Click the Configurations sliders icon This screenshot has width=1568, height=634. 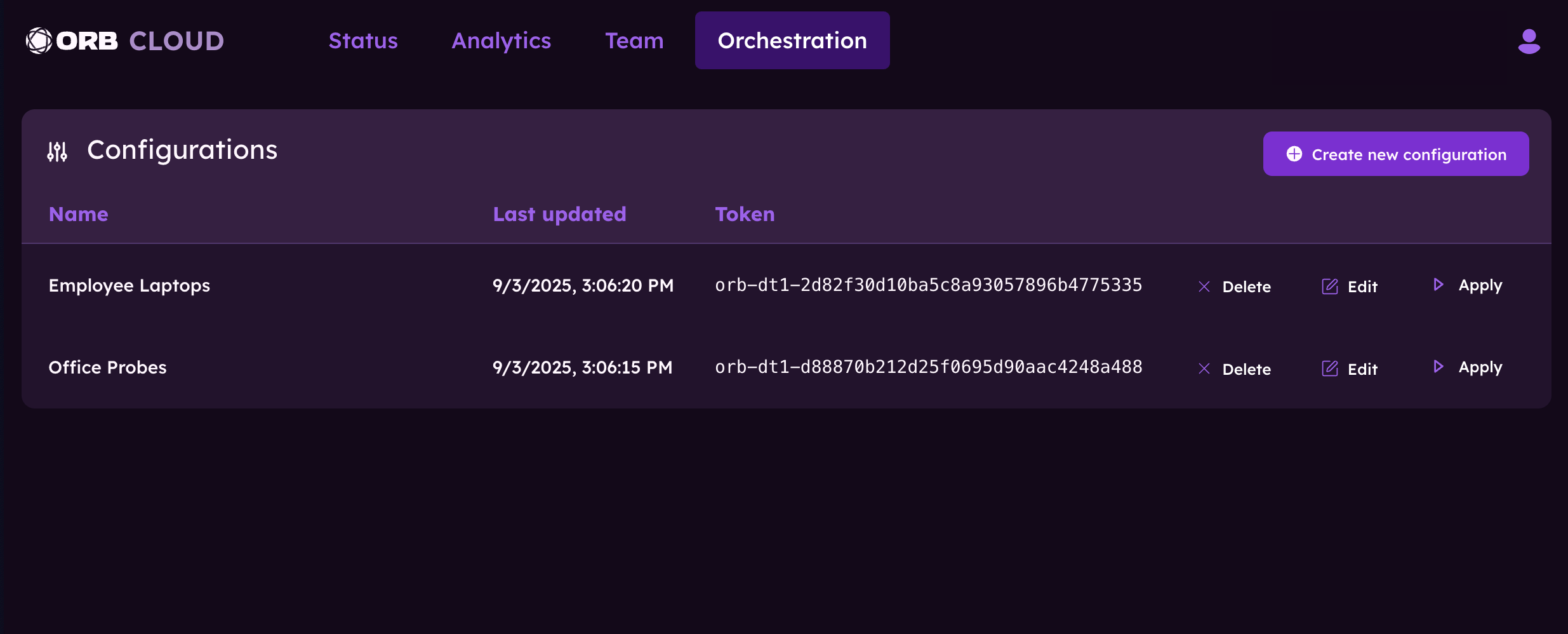[x=57, y=151]
